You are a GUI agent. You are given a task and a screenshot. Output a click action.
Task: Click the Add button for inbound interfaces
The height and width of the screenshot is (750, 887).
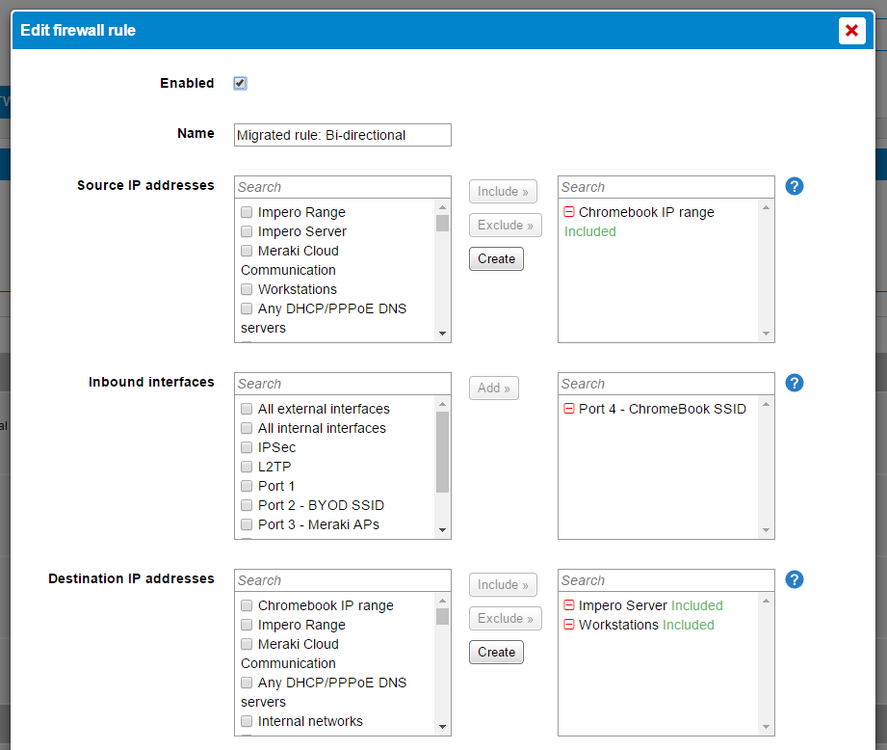pyautogui.click(x=494, y=388)
